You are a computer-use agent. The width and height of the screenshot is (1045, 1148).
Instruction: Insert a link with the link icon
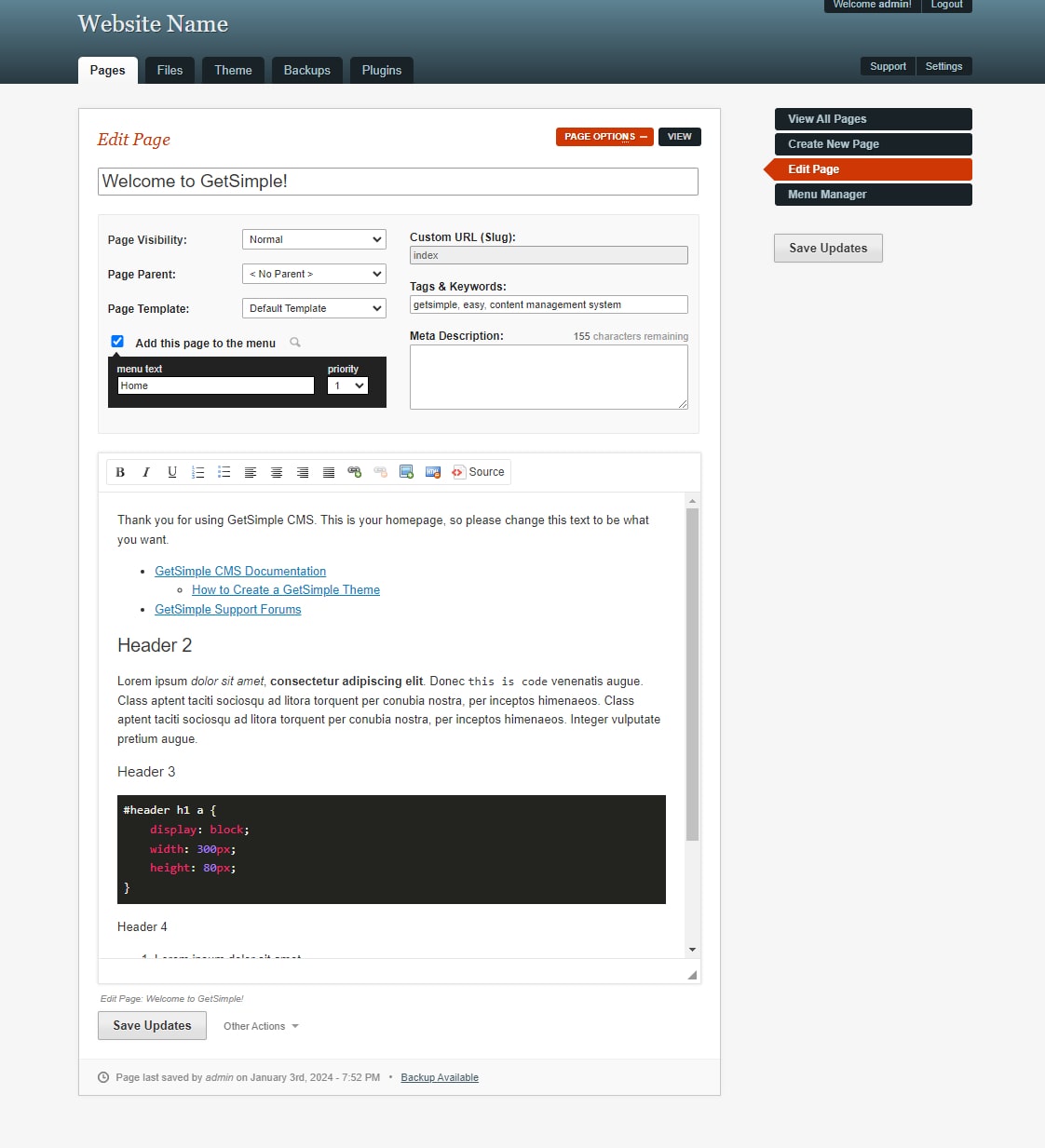(x=355, y=472)
